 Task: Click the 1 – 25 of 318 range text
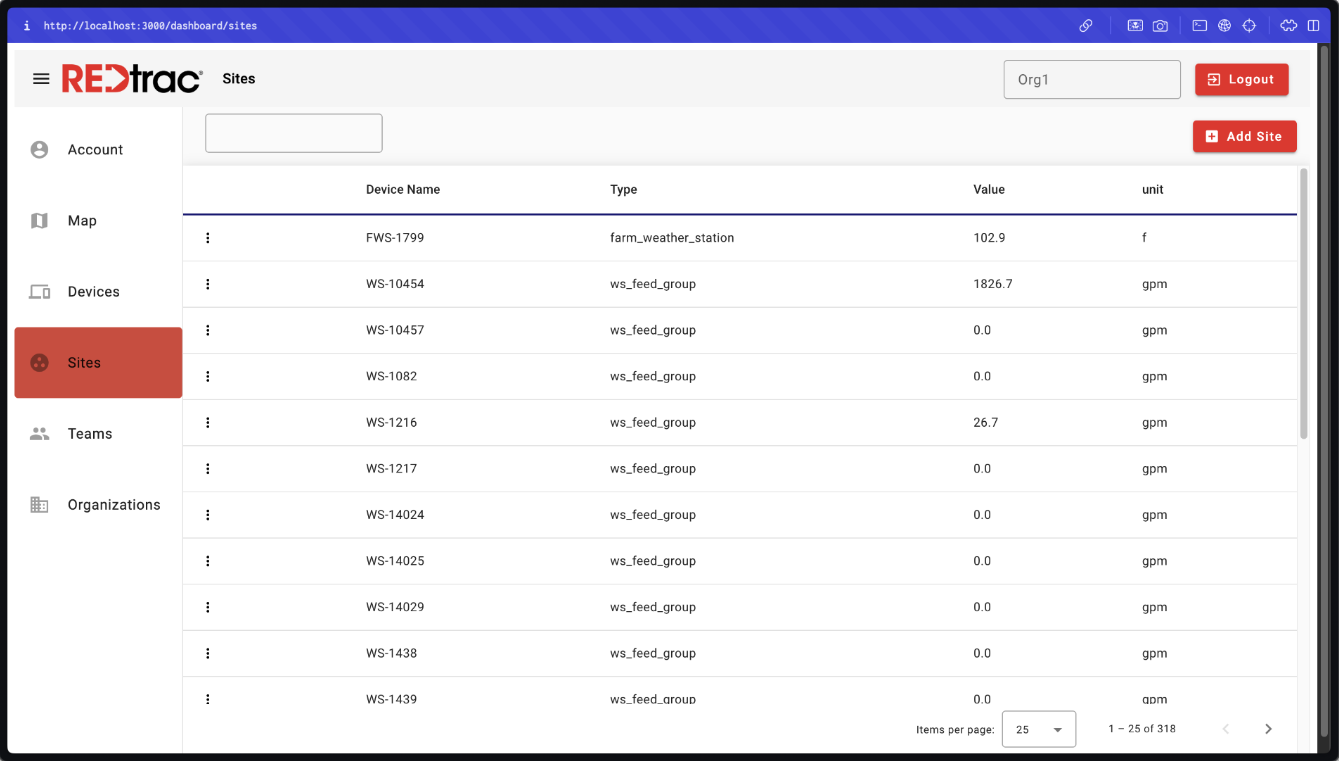pyautogui.click(x=1142, y=729)
